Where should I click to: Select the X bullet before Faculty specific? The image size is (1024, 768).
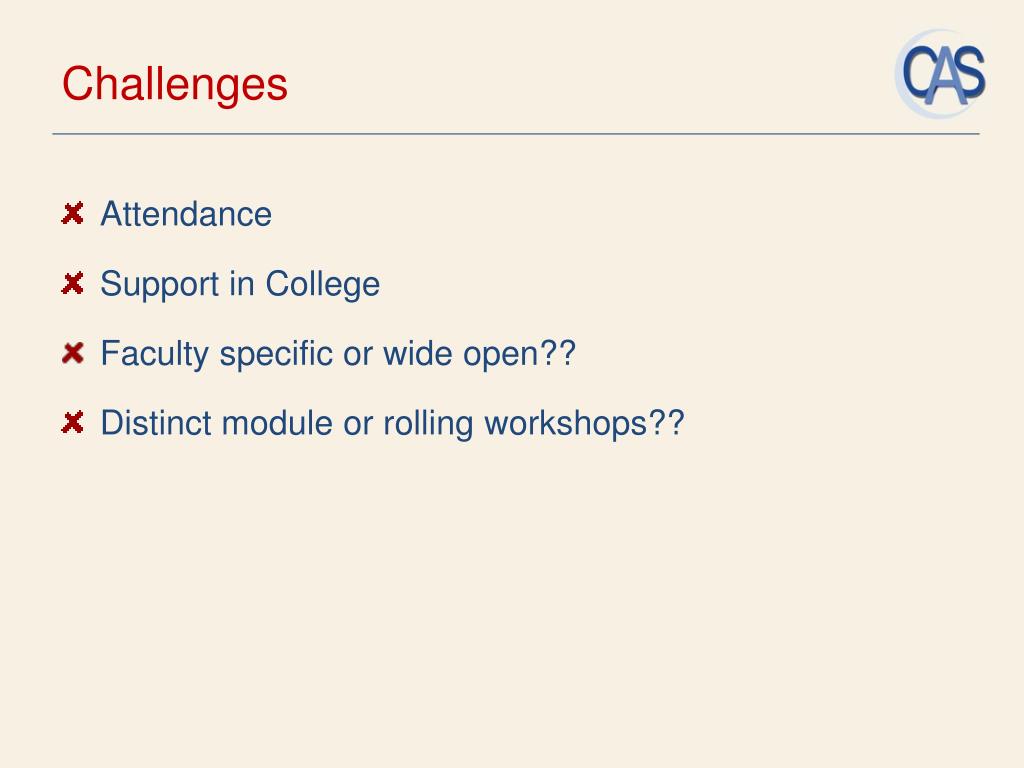[x=72, y=353]
